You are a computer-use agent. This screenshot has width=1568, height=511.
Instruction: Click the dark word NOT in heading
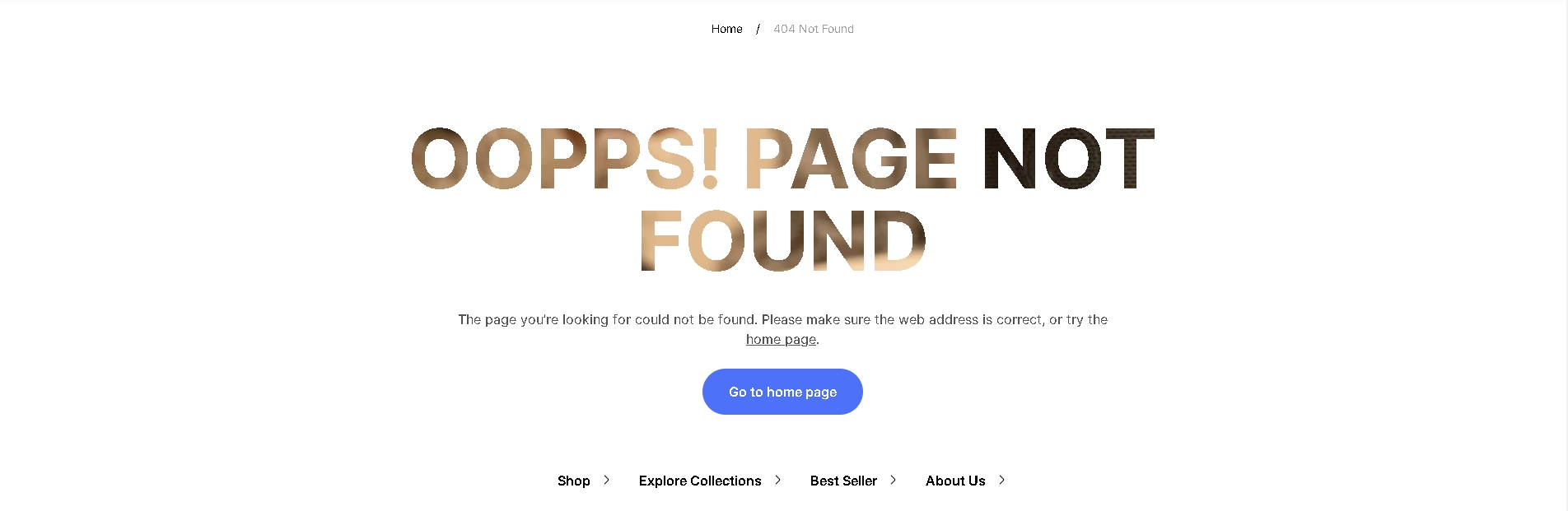[x=1069, y=159]
